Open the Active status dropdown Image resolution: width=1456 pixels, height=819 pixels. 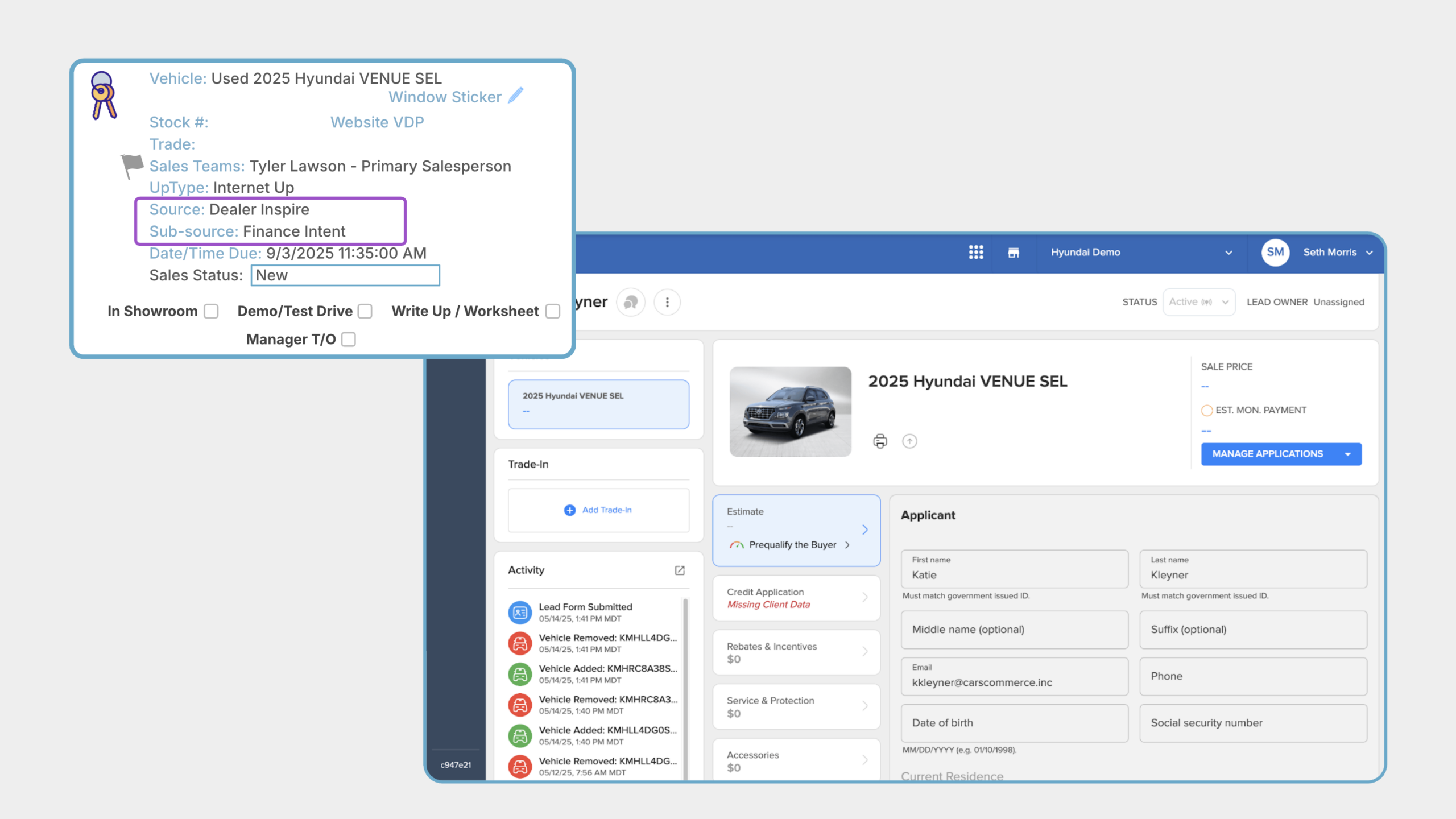1199,302
